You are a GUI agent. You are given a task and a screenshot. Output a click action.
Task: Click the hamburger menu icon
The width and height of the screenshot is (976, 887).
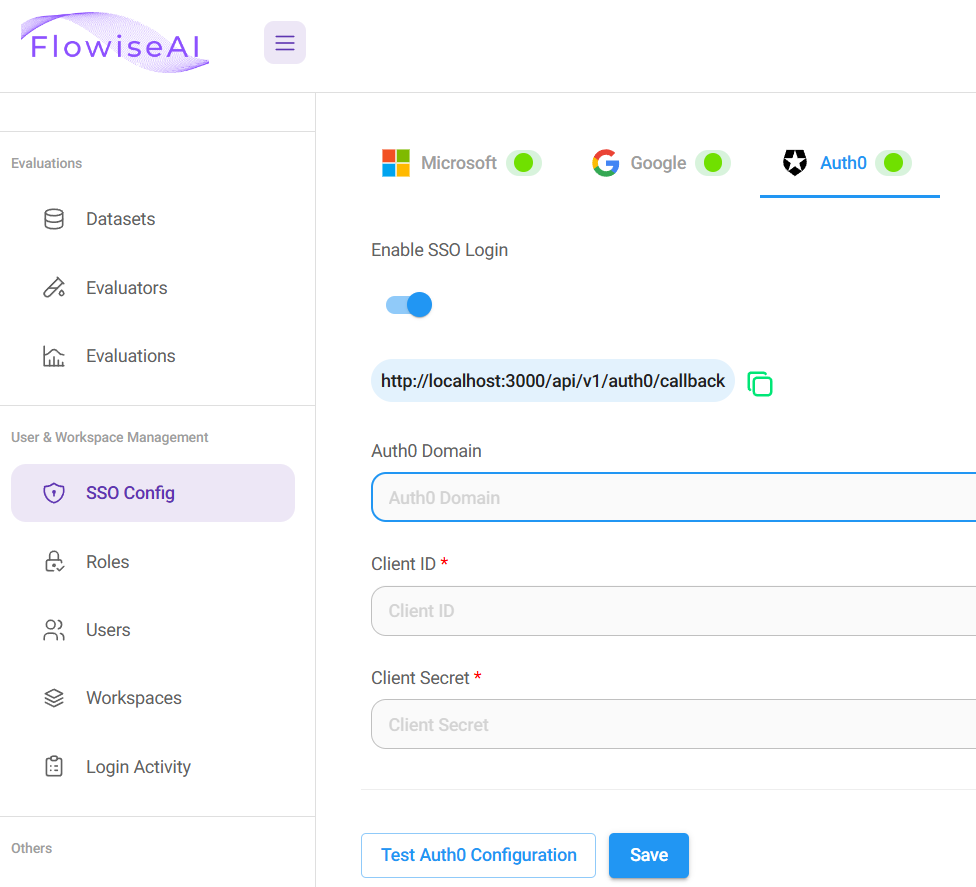[285, 43]
